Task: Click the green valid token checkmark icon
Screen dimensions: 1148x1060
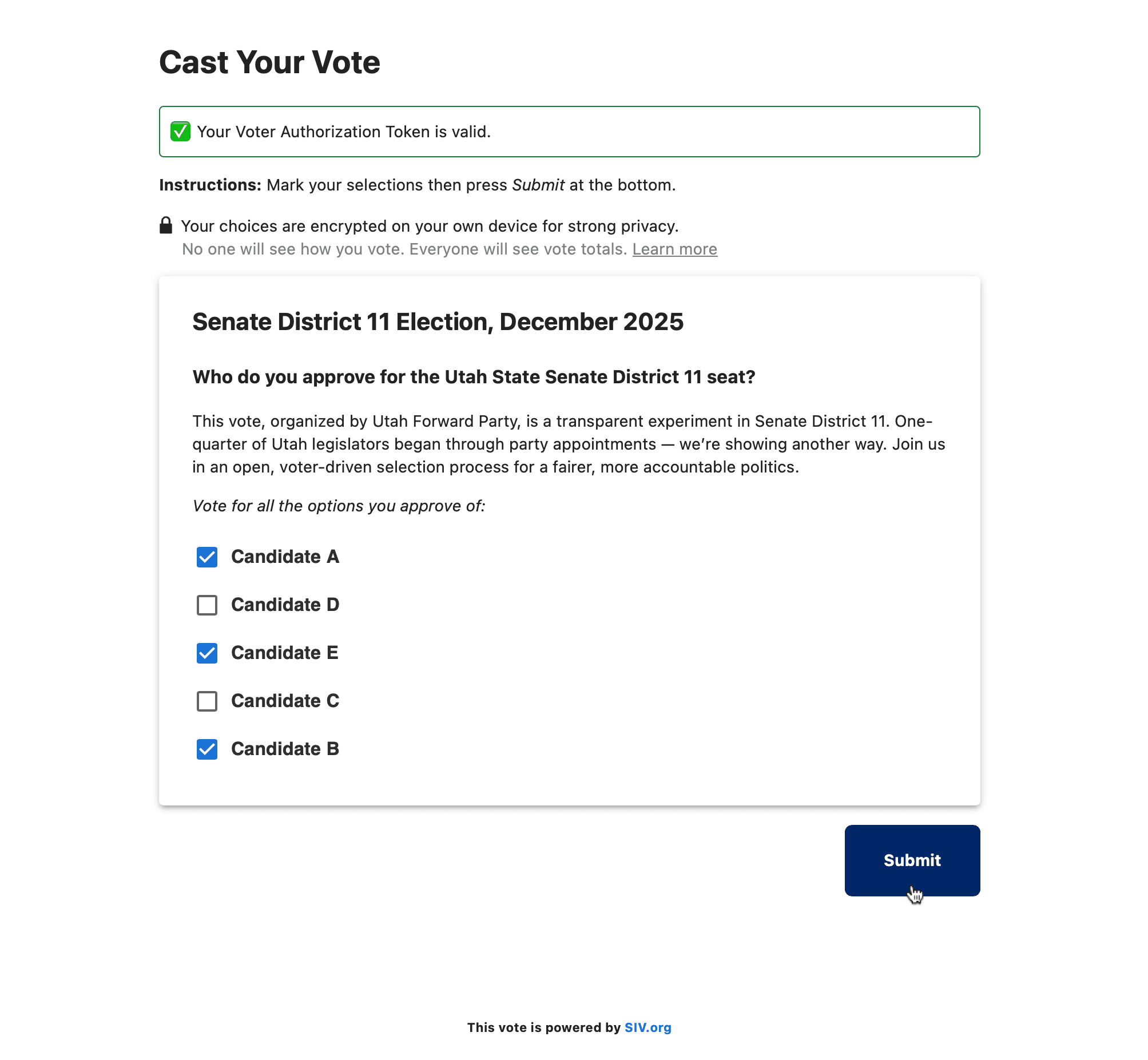Action: point(181,131)
